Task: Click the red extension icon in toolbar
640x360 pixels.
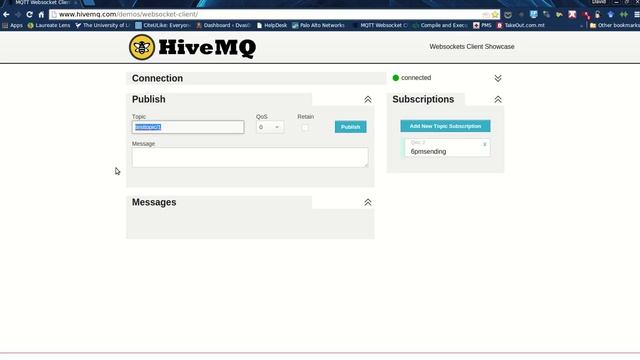Action: 572,15
